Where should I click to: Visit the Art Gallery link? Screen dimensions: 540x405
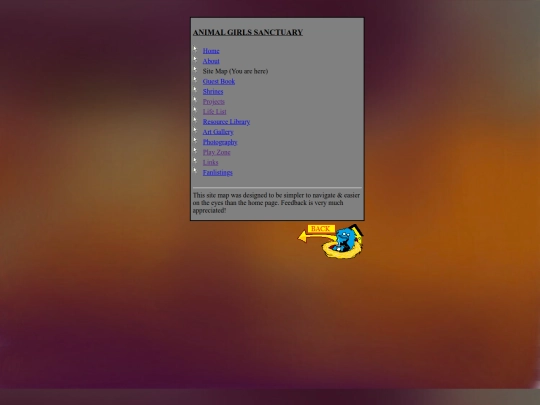click(x=218, y=132)
